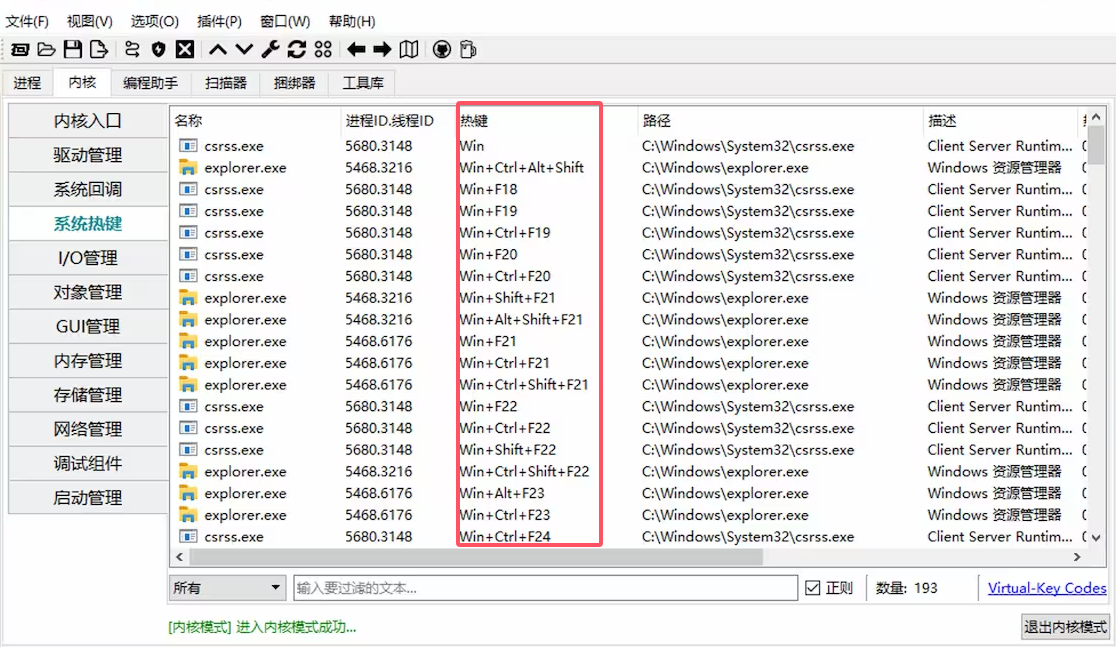Toggle the 正则 regex checkbox
The width and height of the screenshot is (1116, 647).
(x=813, y=588)
